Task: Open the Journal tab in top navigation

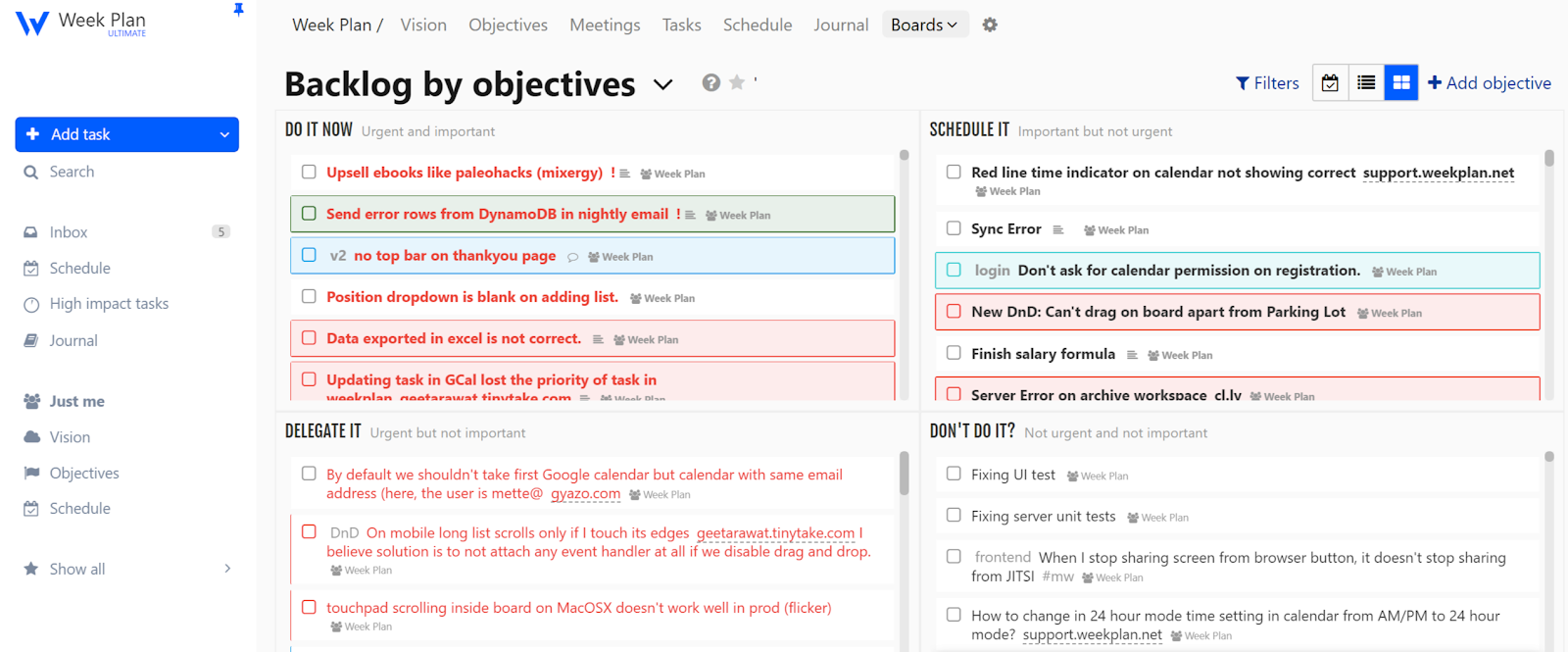Action: (841, 25)
